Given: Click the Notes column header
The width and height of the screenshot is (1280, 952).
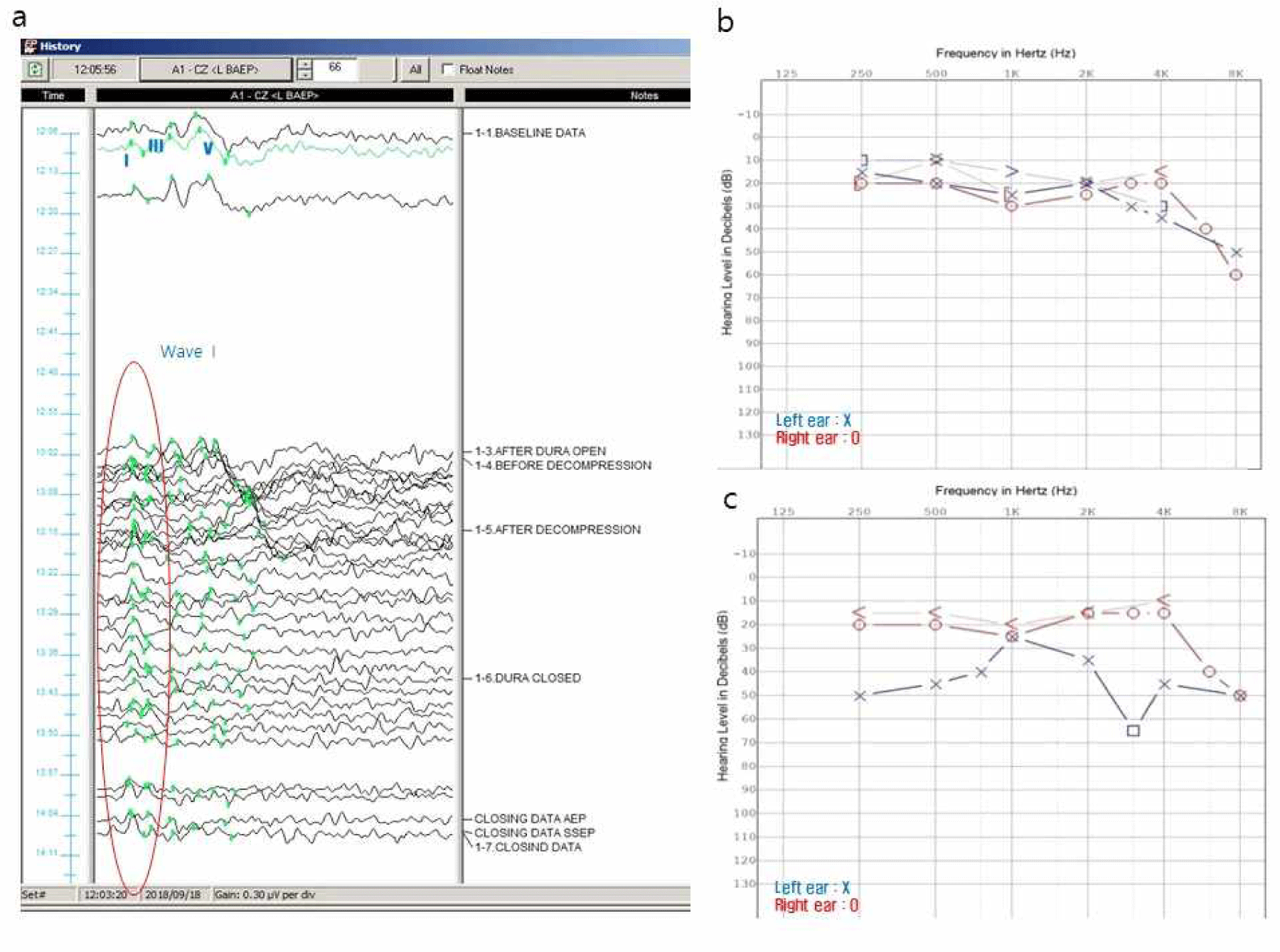Looking at the screenshot, I should [577, 95].
